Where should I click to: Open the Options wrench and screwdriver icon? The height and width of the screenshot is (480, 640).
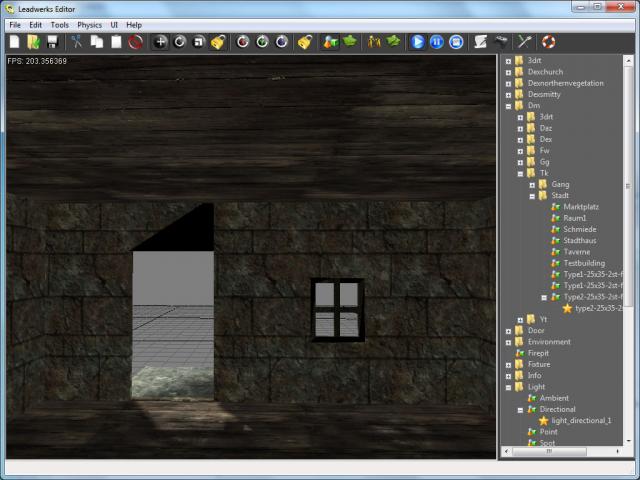(522, 42)
